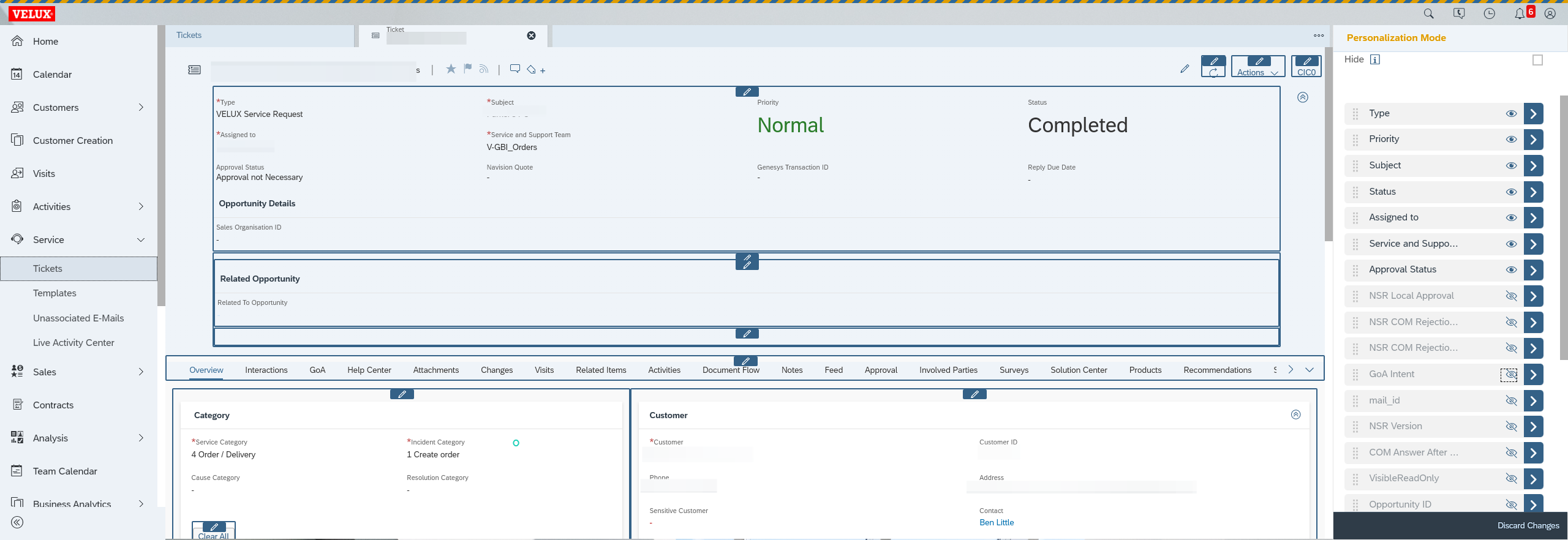The image size is (1568, 540).
Task: Select Live Activity Center in sidebar
Action: 73,343
